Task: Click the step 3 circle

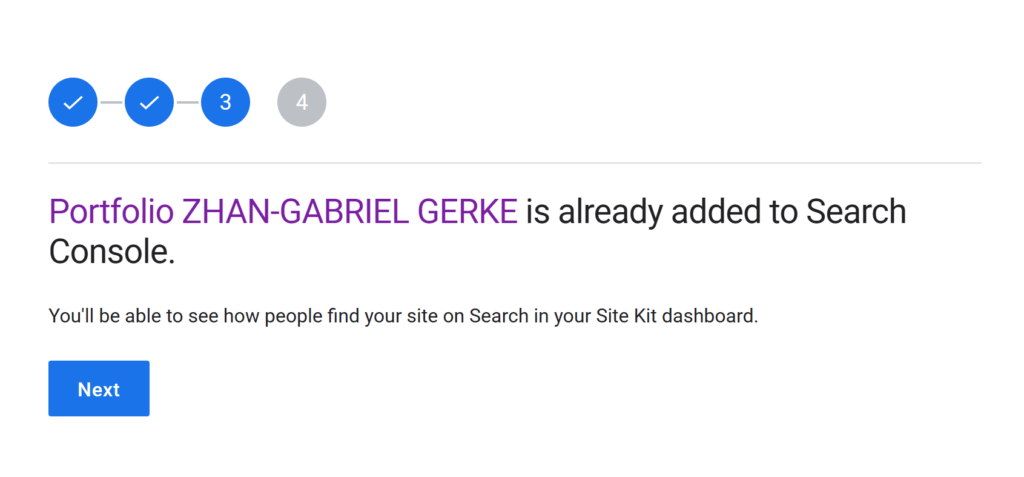Action: pos(225,102)
